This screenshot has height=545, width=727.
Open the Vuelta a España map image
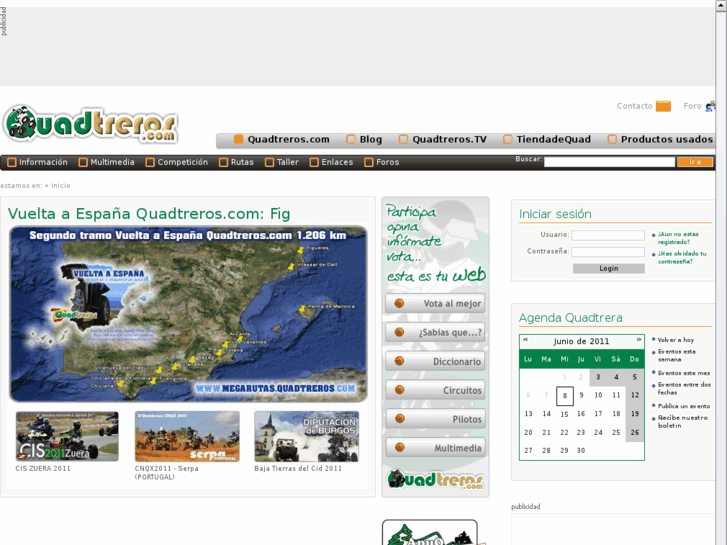pos(188,314)
